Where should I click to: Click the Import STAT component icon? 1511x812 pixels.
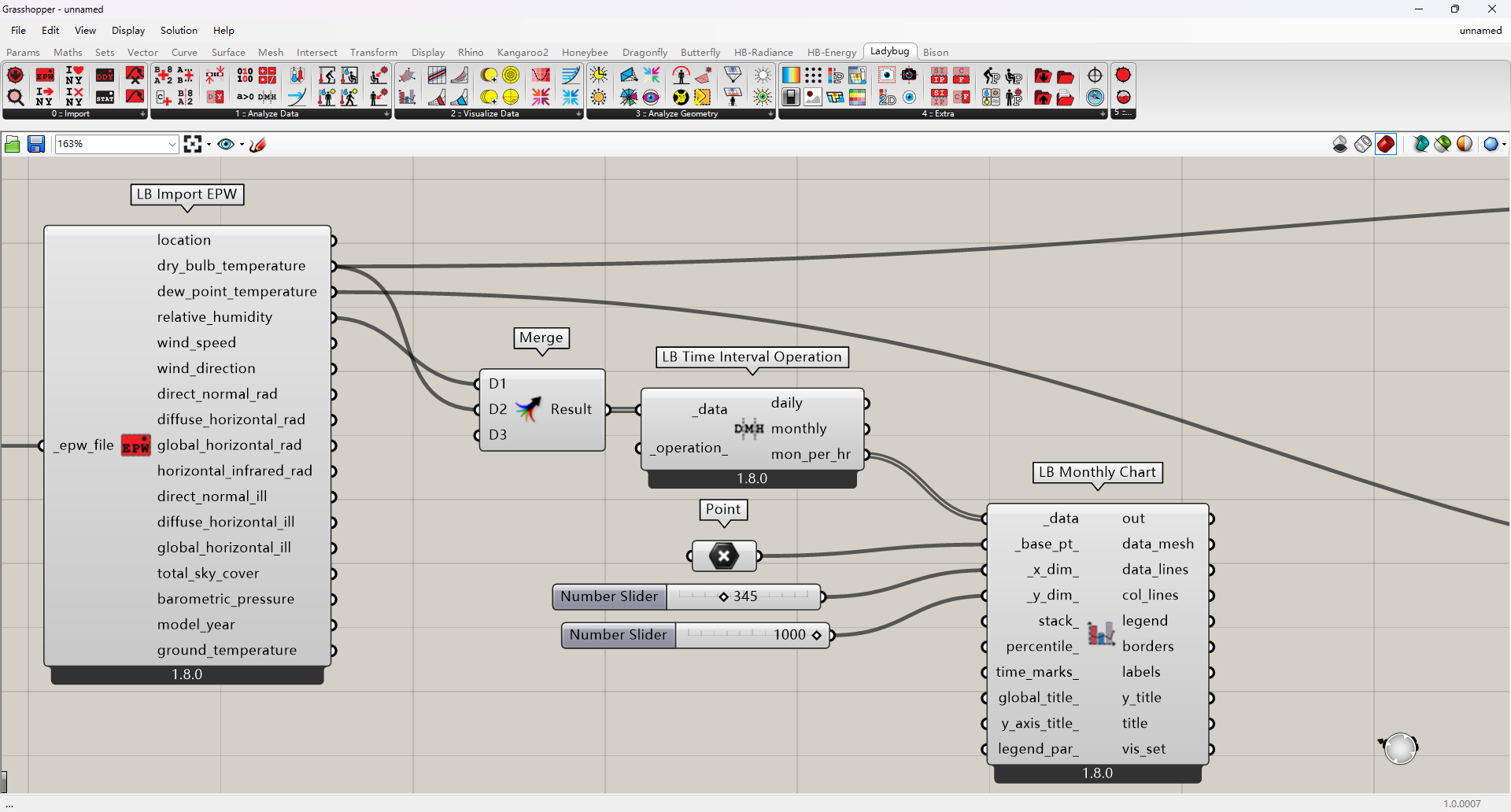tap(105, 97)
